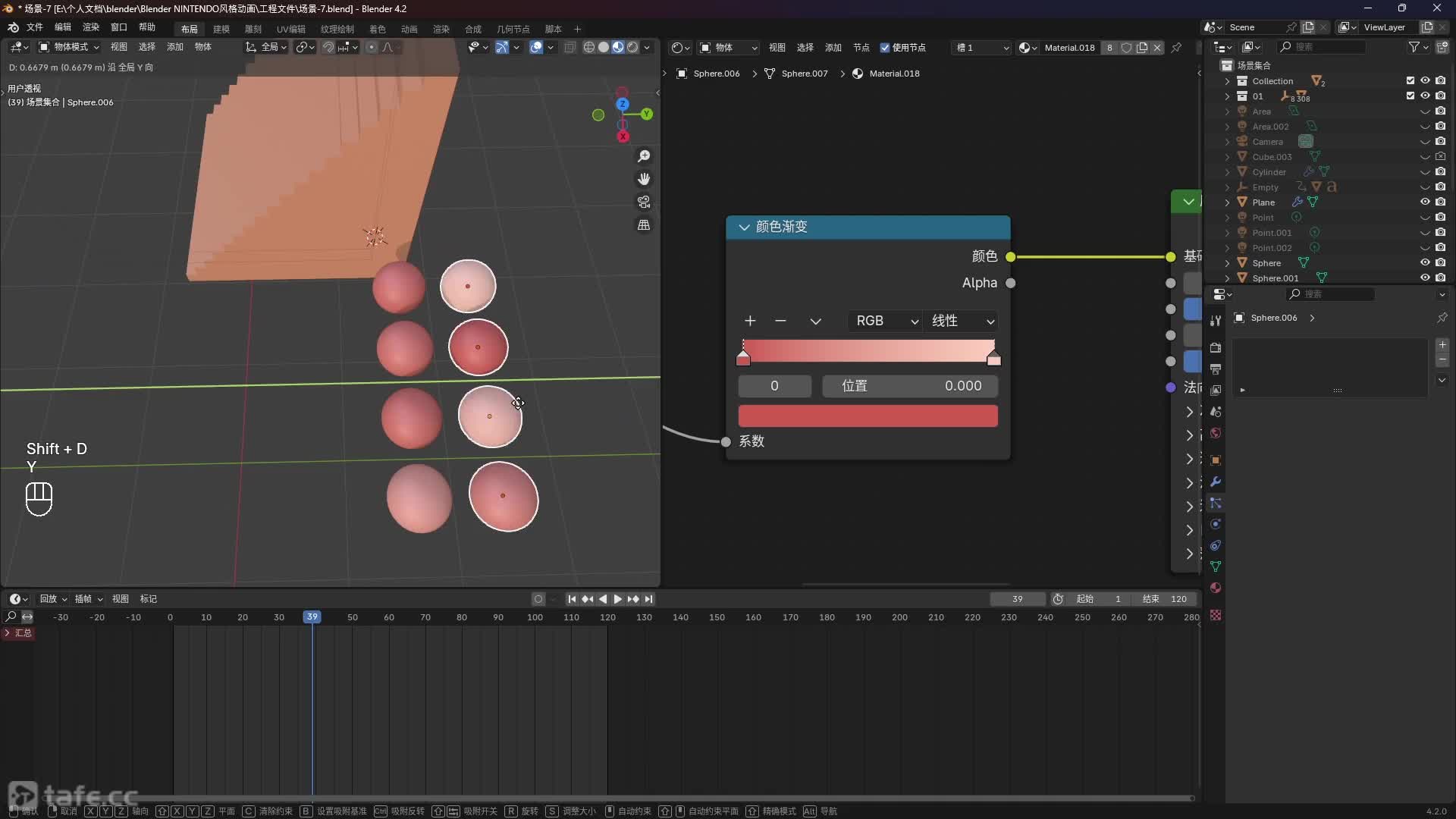
Task: Click fake user shield icon for Material.018
Action: (x=1127, y=48)
